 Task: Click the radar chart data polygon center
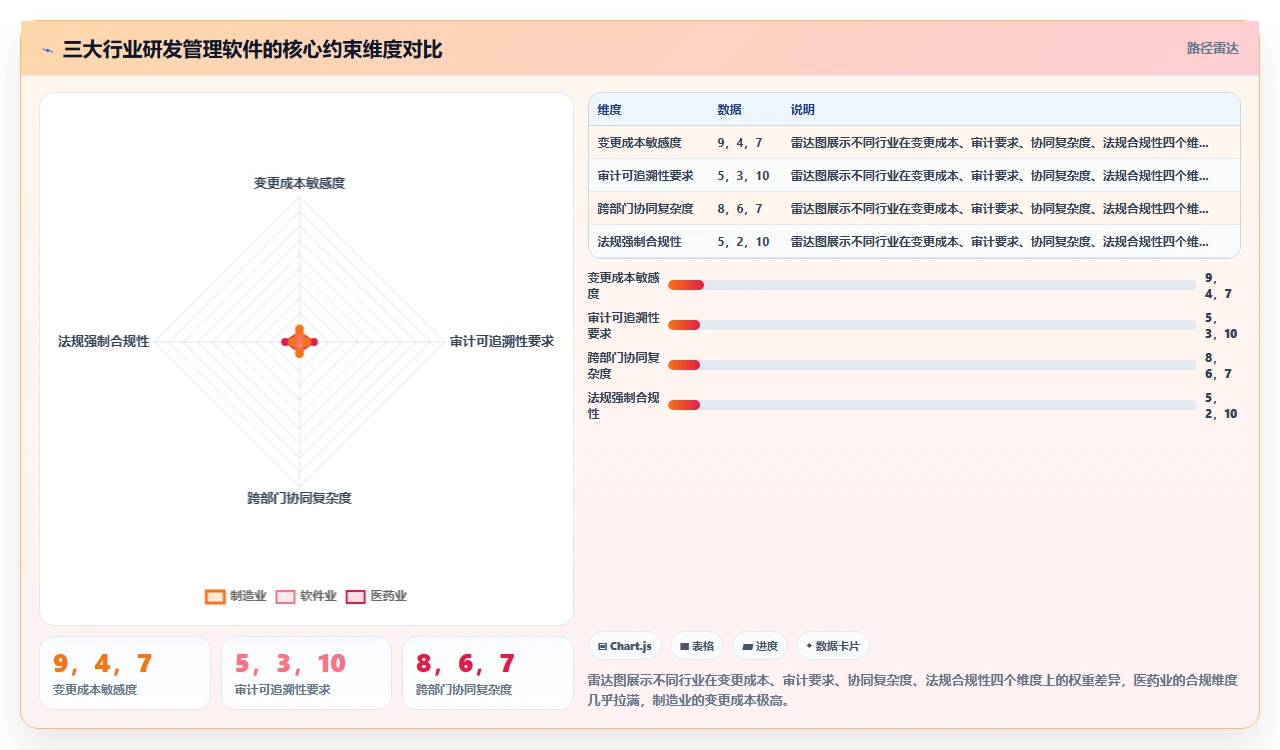(x=299, y=342)
